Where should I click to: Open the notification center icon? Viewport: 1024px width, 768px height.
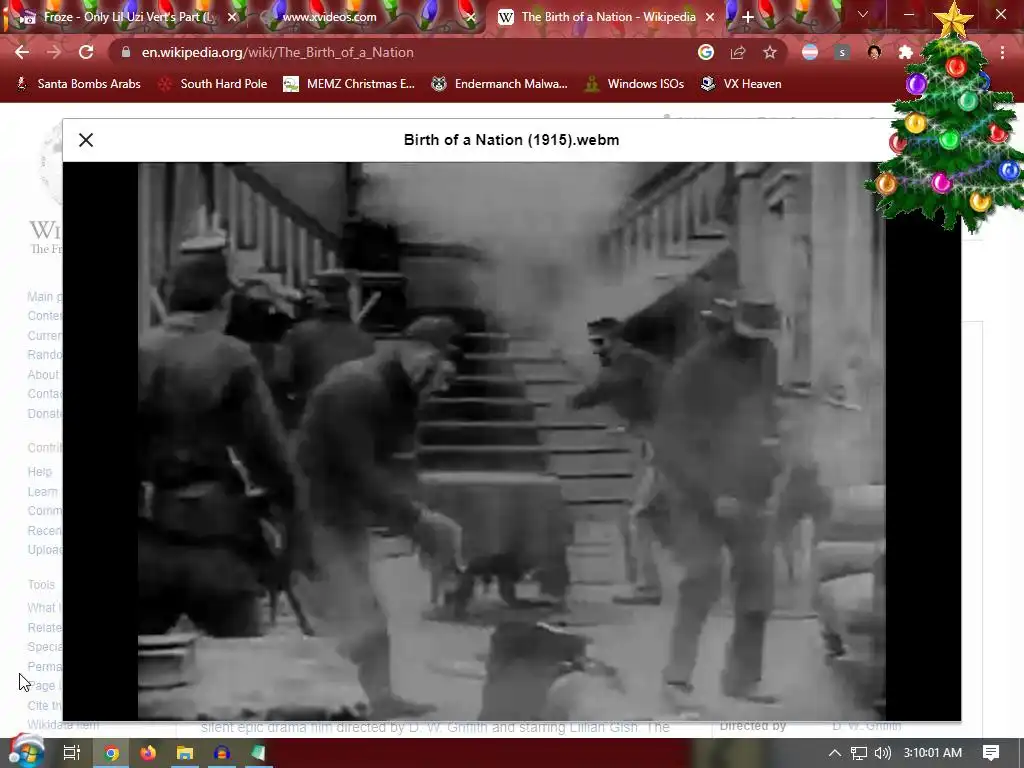pos(991,753)
